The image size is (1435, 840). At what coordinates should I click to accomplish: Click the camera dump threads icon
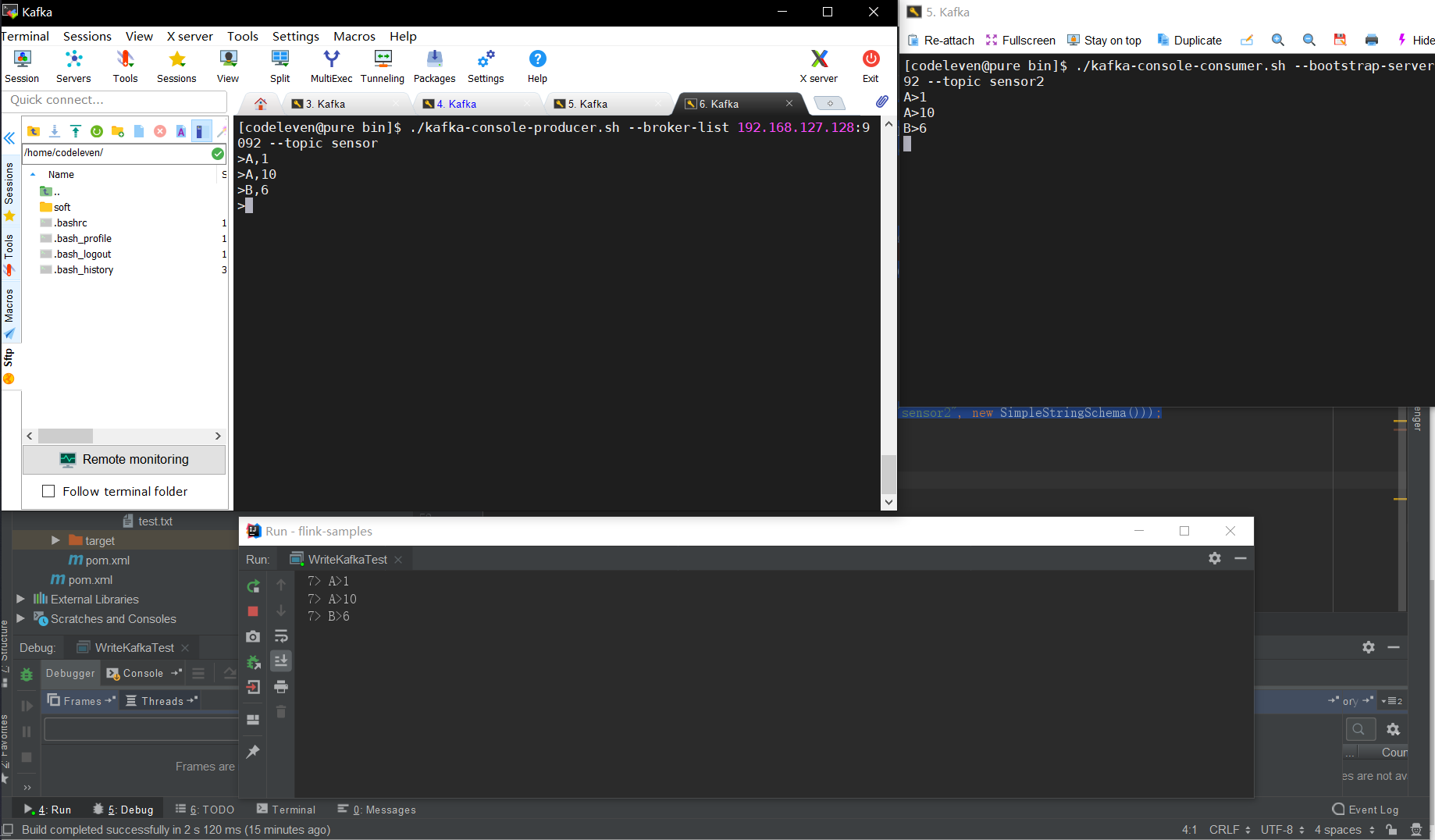coord(253,636)
